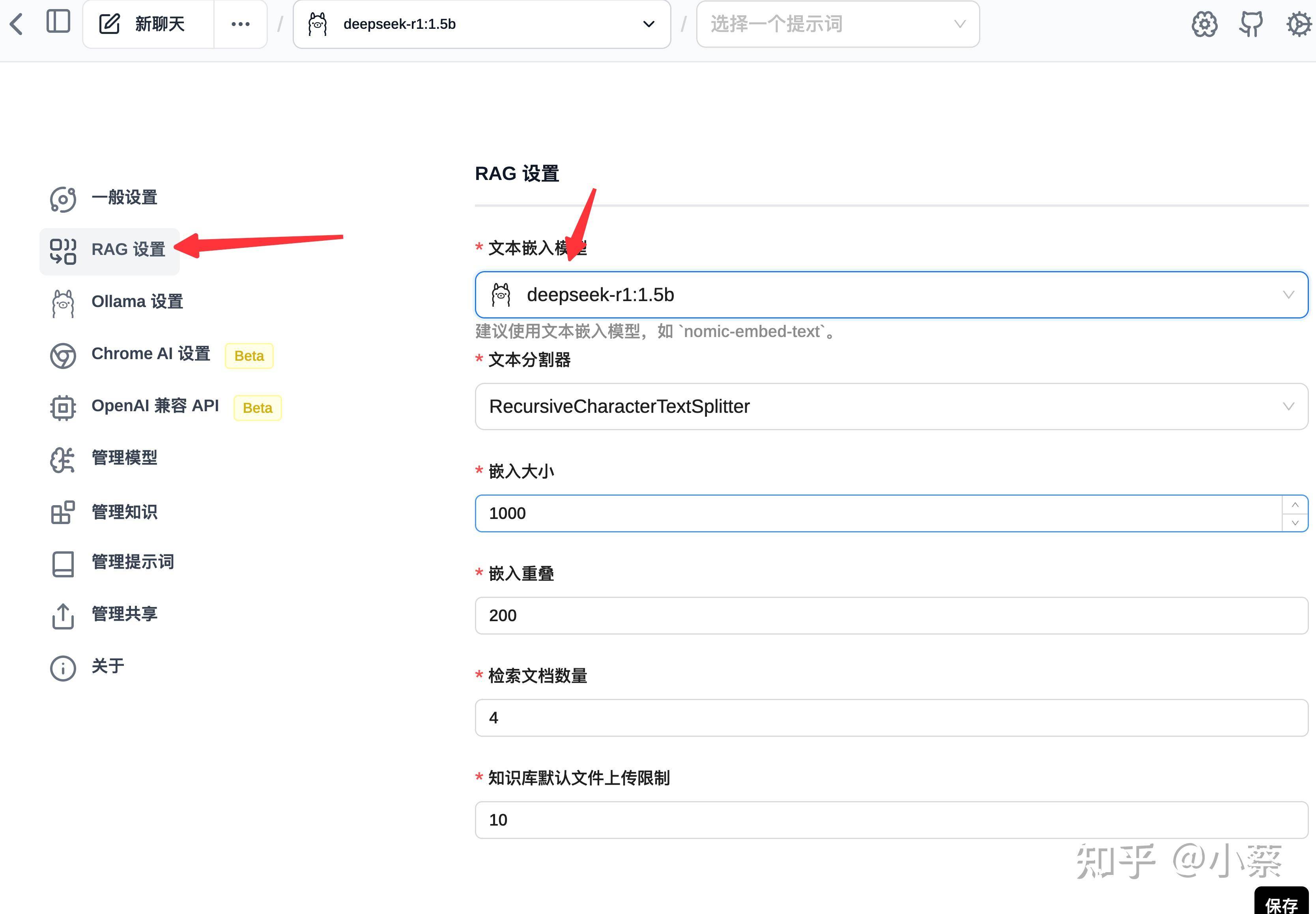Click the chevron arrow of text splitter dropdown

pos(1288,406)
